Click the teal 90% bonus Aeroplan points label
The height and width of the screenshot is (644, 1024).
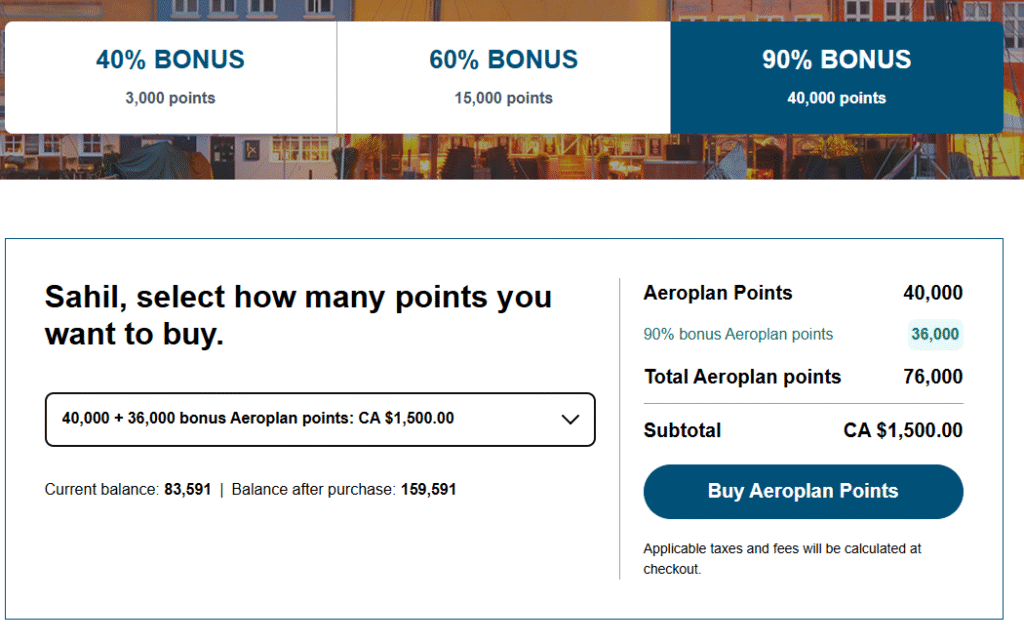tap(738, 334)
